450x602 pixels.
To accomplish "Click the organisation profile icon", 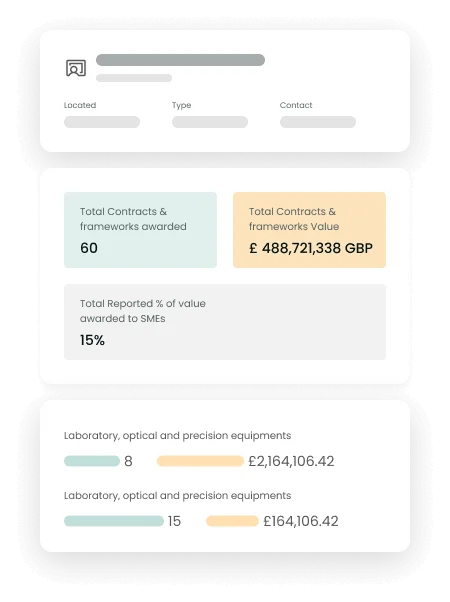I will 76,68.
